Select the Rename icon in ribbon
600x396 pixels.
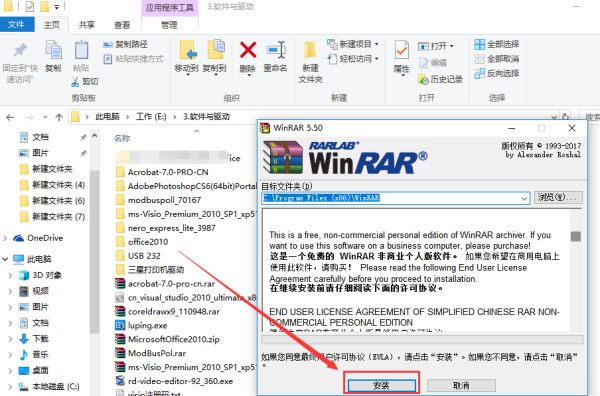tap(276, 50)
